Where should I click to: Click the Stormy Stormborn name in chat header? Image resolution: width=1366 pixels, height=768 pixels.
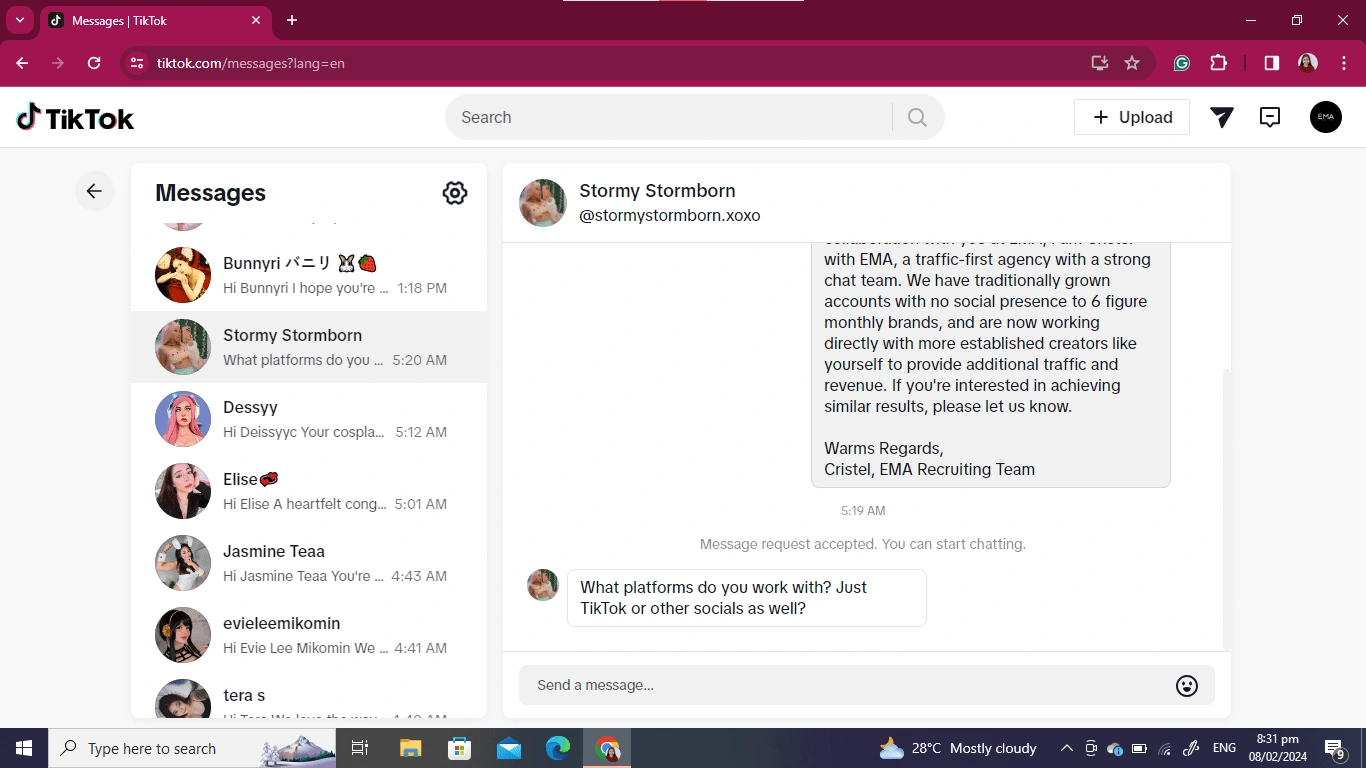[x=657, y=190]
